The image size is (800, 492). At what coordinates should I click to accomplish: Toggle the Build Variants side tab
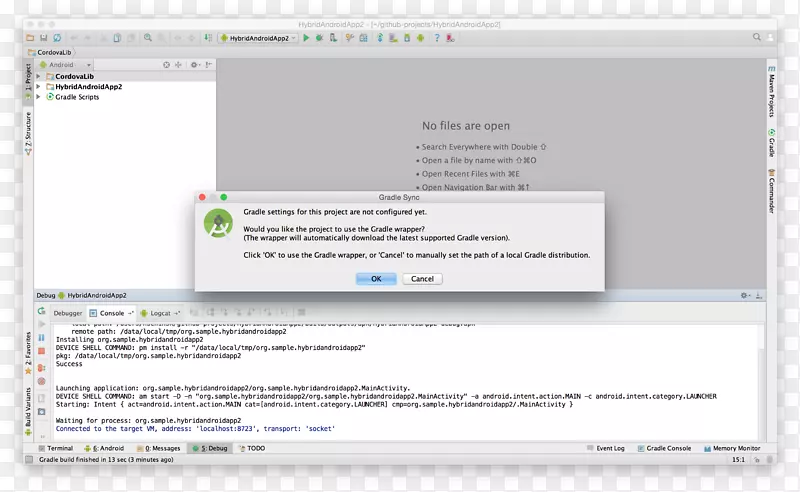pos(28,411)
